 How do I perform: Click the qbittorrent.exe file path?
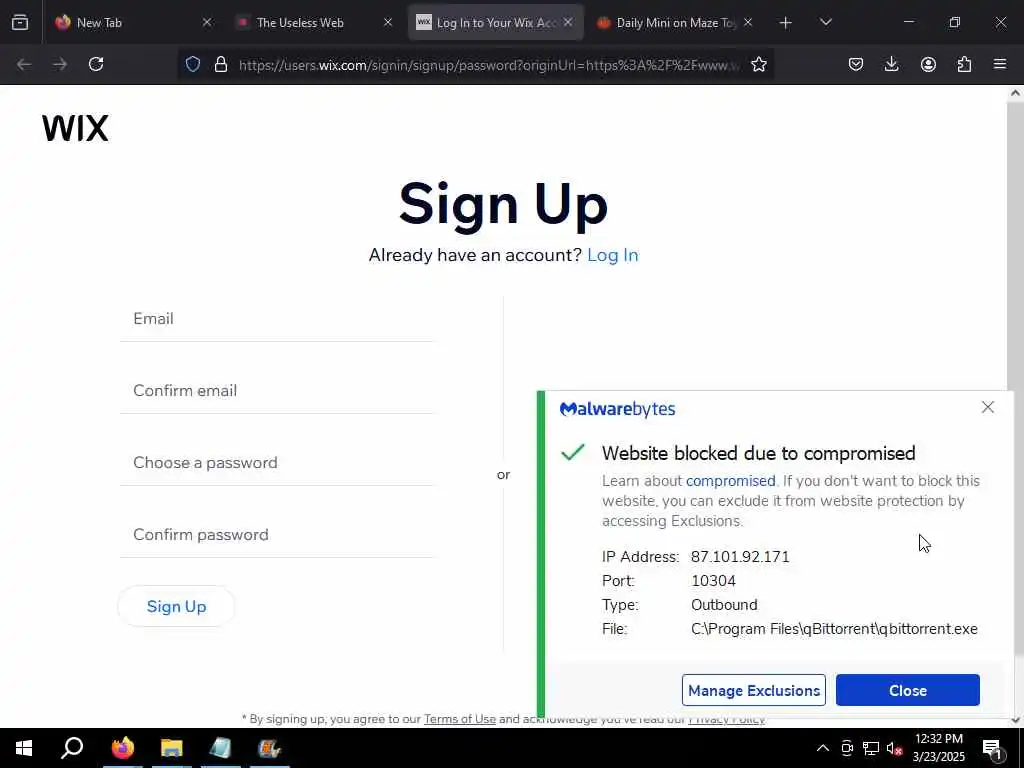pyautogui.click(x=834, y=629)
